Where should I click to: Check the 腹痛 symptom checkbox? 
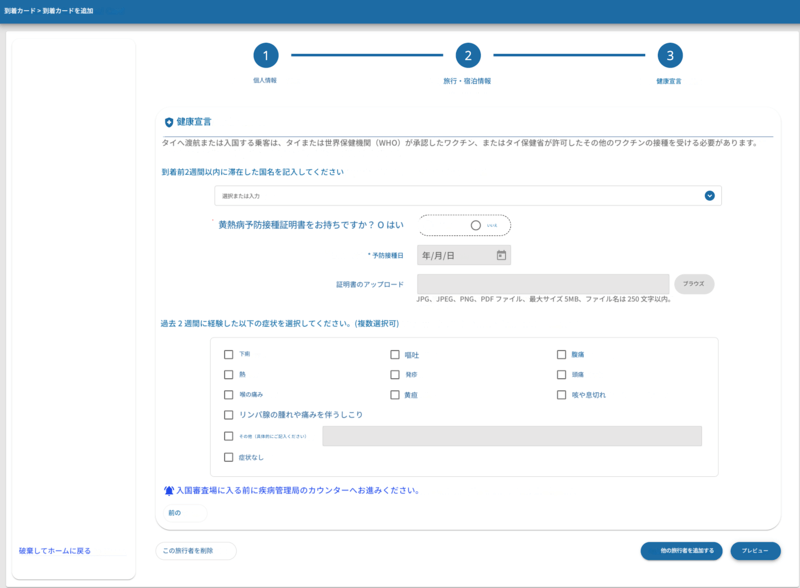point(561,354)
